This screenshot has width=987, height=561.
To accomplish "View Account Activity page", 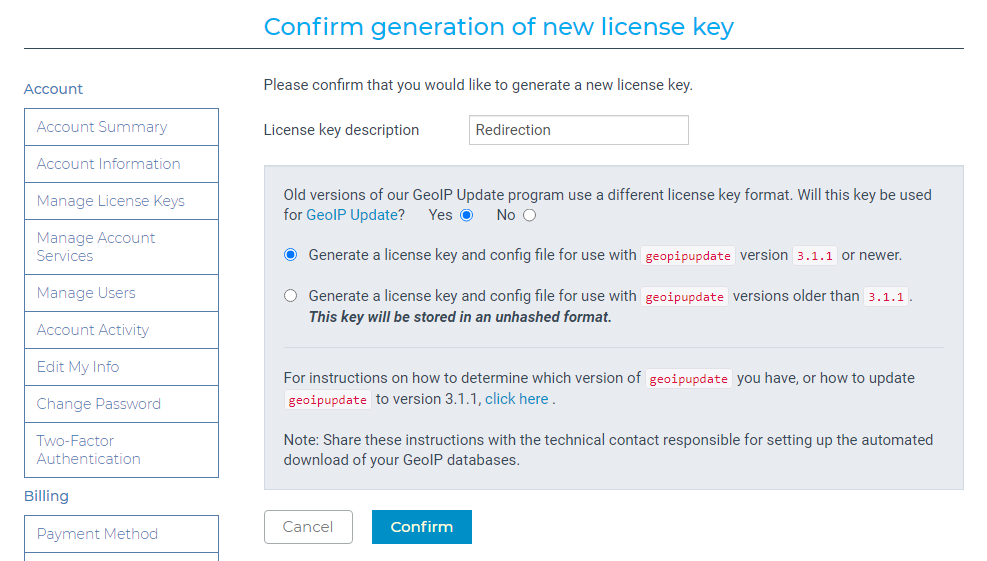I will click(121, 330).
